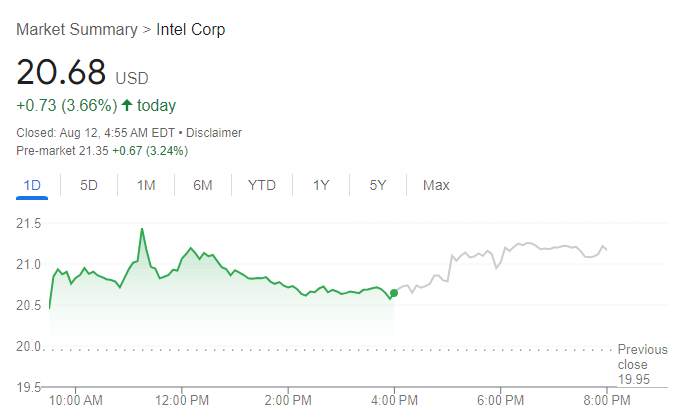Screen dimensions: 676x416
Task: Click the green up arrow icon
Action: [127, 105]
